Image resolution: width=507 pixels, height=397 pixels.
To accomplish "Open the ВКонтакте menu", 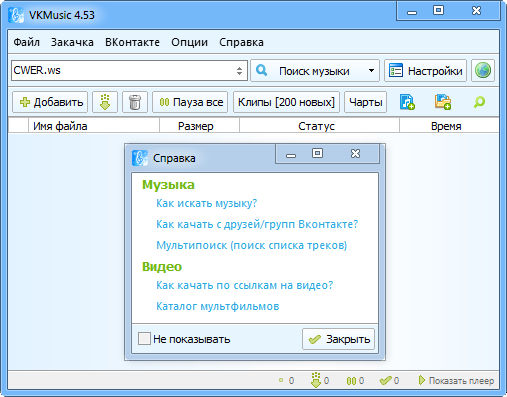I will 132,42.
